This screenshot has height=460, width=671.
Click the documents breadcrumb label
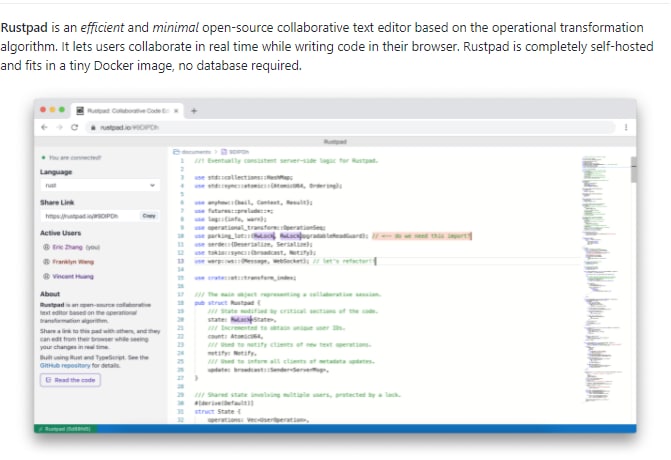(x=196, y=152)
